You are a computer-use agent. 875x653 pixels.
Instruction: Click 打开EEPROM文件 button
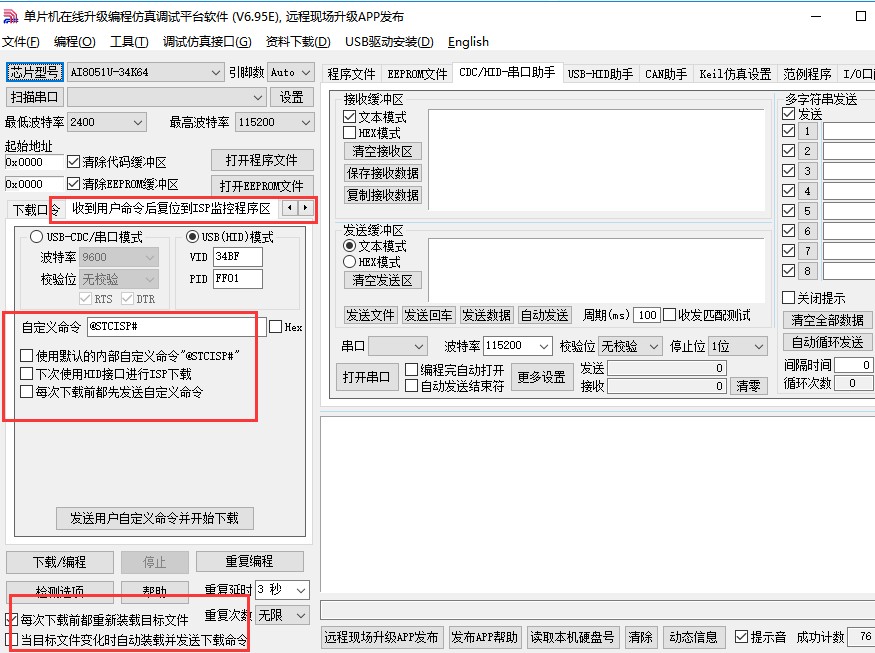(262, 186)
